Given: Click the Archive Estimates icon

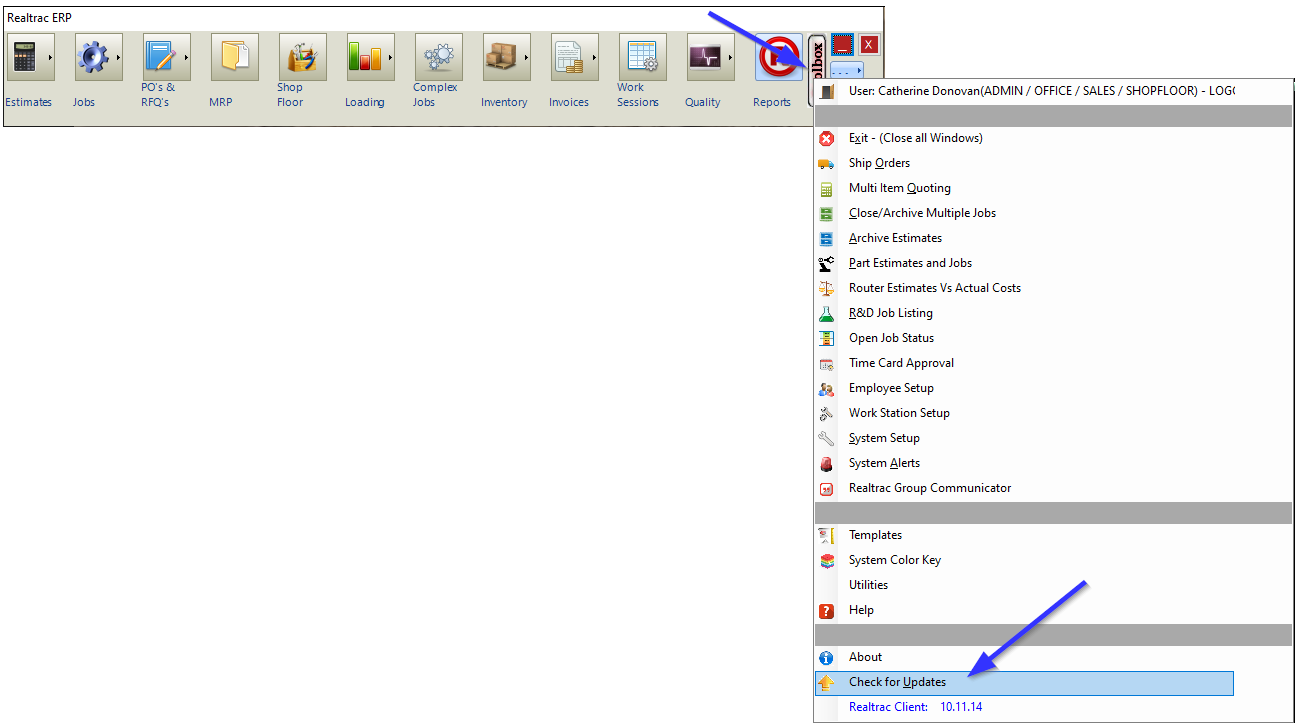Looking at the screenshot, I should 826,238.
